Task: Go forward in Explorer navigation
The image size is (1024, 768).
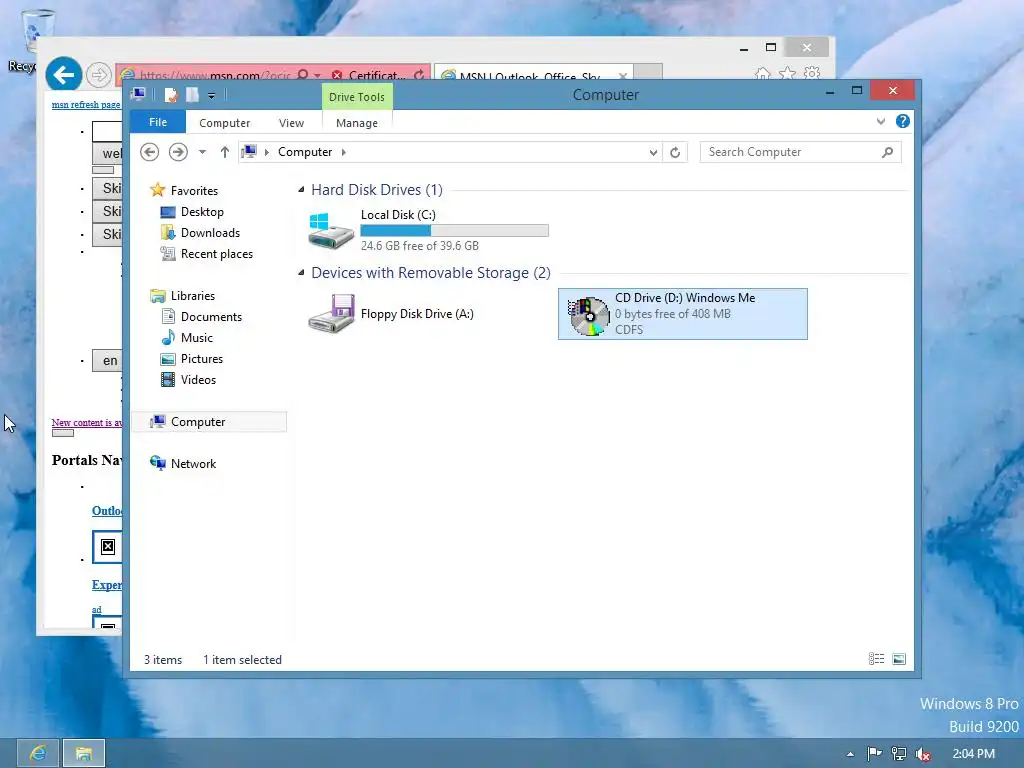Action: click(x=178, y=152)
